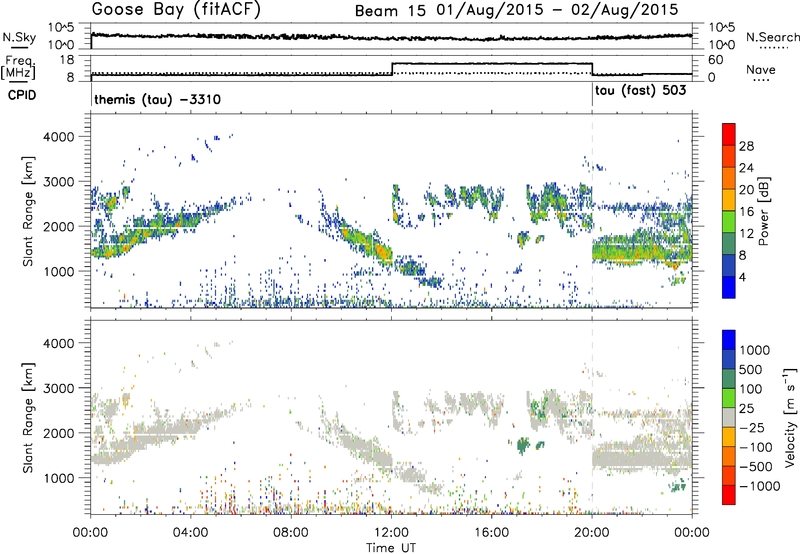Click the 16:00 time tick label
800x554 pixels.
click(x=491, y=533)
